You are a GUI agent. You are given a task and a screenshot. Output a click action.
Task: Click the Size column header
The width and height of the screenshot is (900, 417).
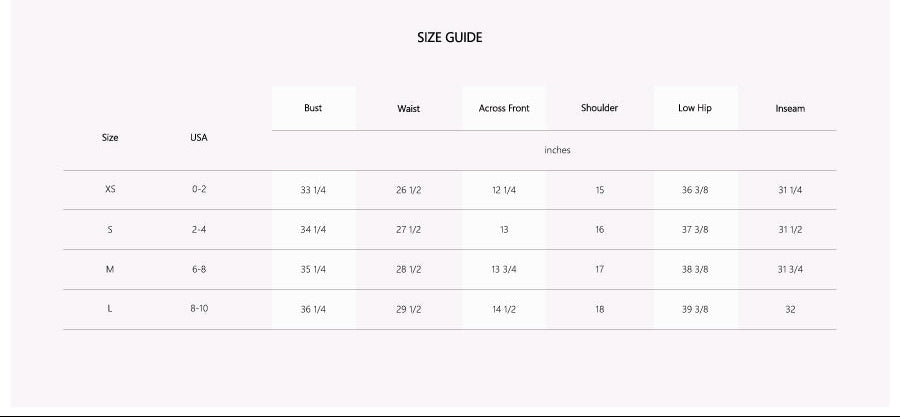[x=110, y=137]
